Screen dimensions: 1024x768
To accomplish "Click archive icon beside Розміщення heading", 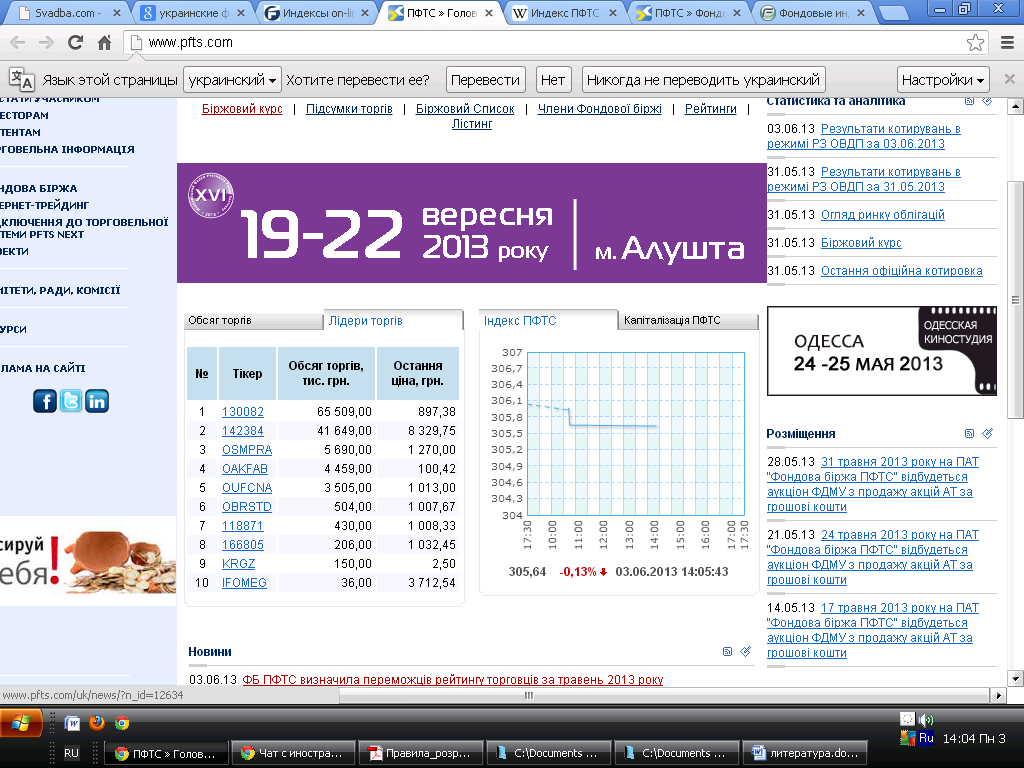I will pos(987,433).
